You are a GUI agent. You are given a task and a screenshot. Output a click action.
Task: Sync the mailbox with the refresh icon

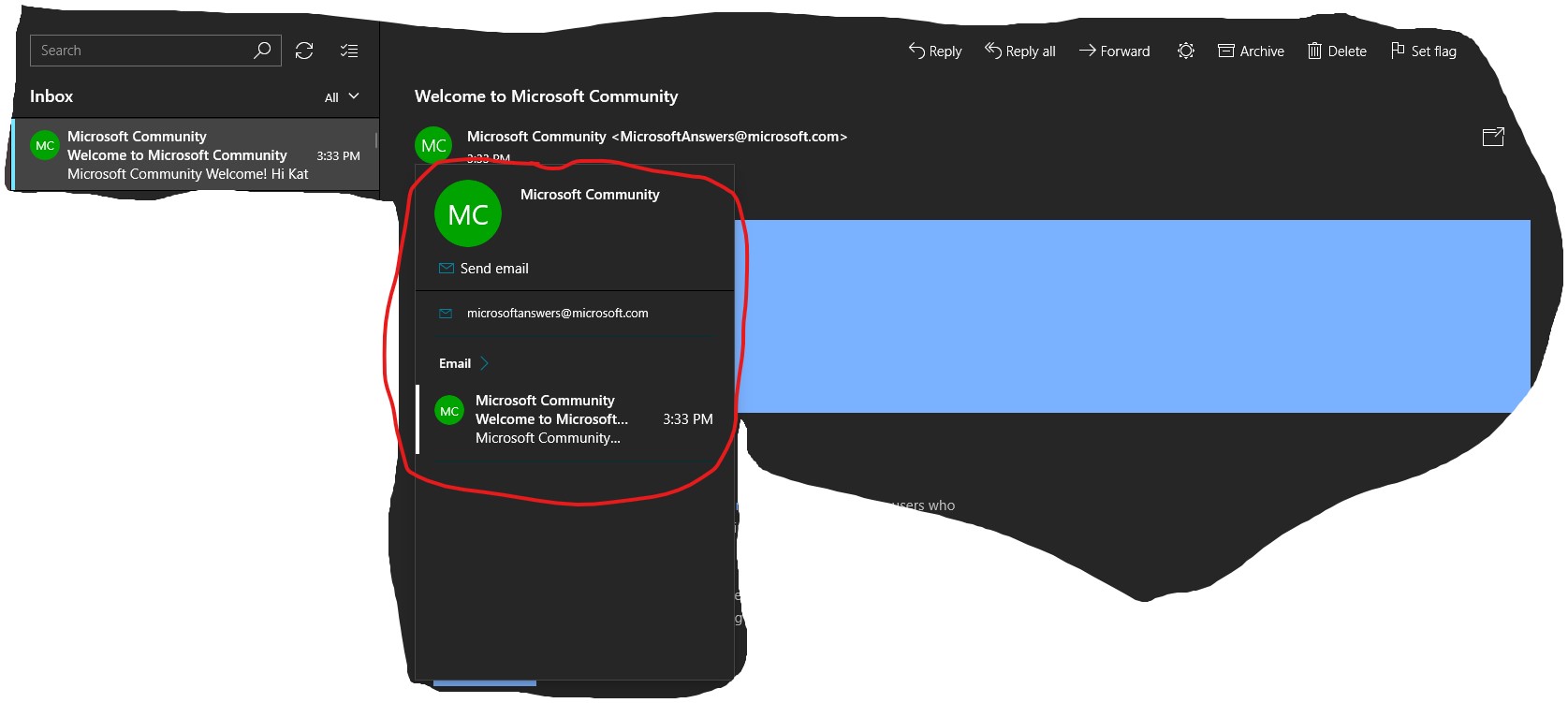pyautogui.click(x=304, y=51)
